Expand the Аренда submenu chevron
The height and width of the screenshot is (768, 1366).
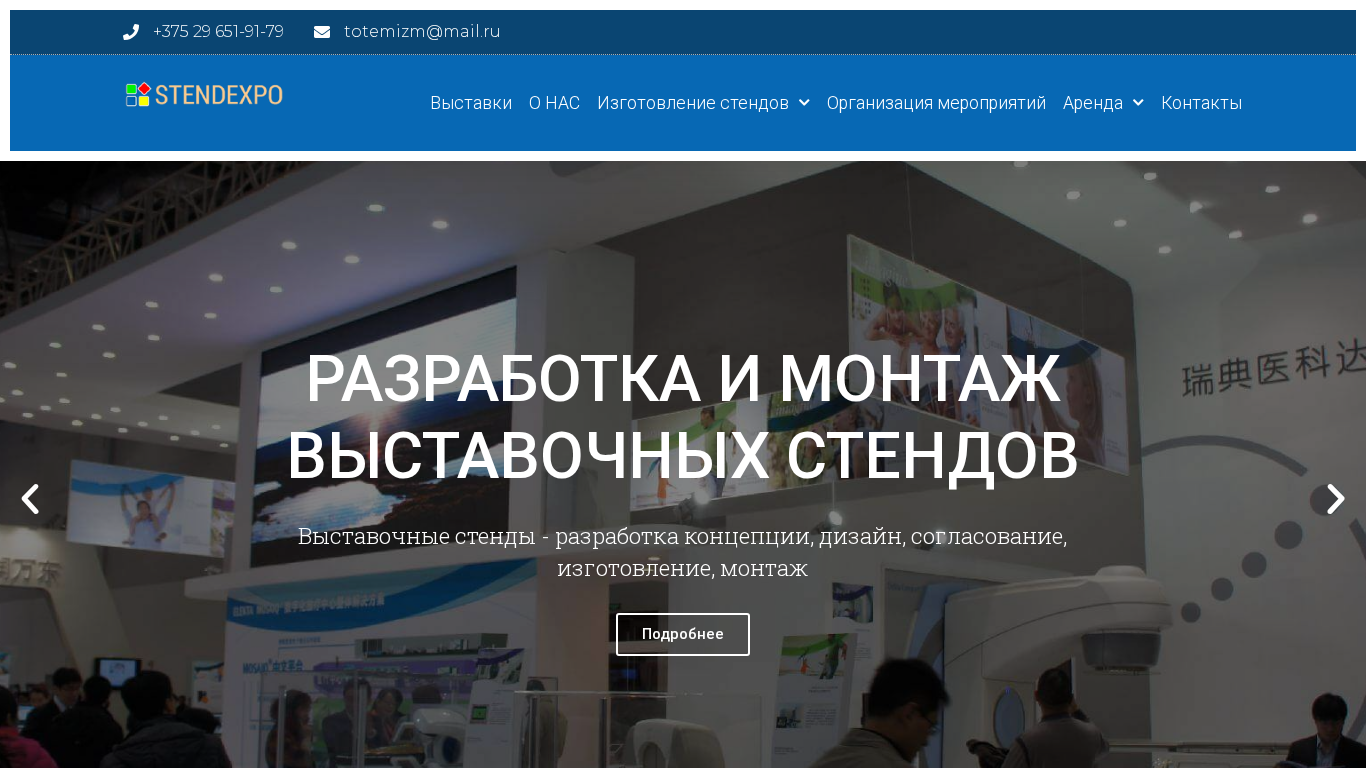click(1138, 102)
